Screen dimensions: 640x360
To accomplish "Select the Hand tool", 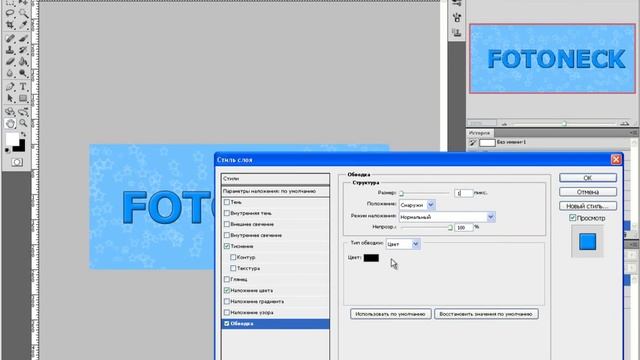I will (10, 123).
